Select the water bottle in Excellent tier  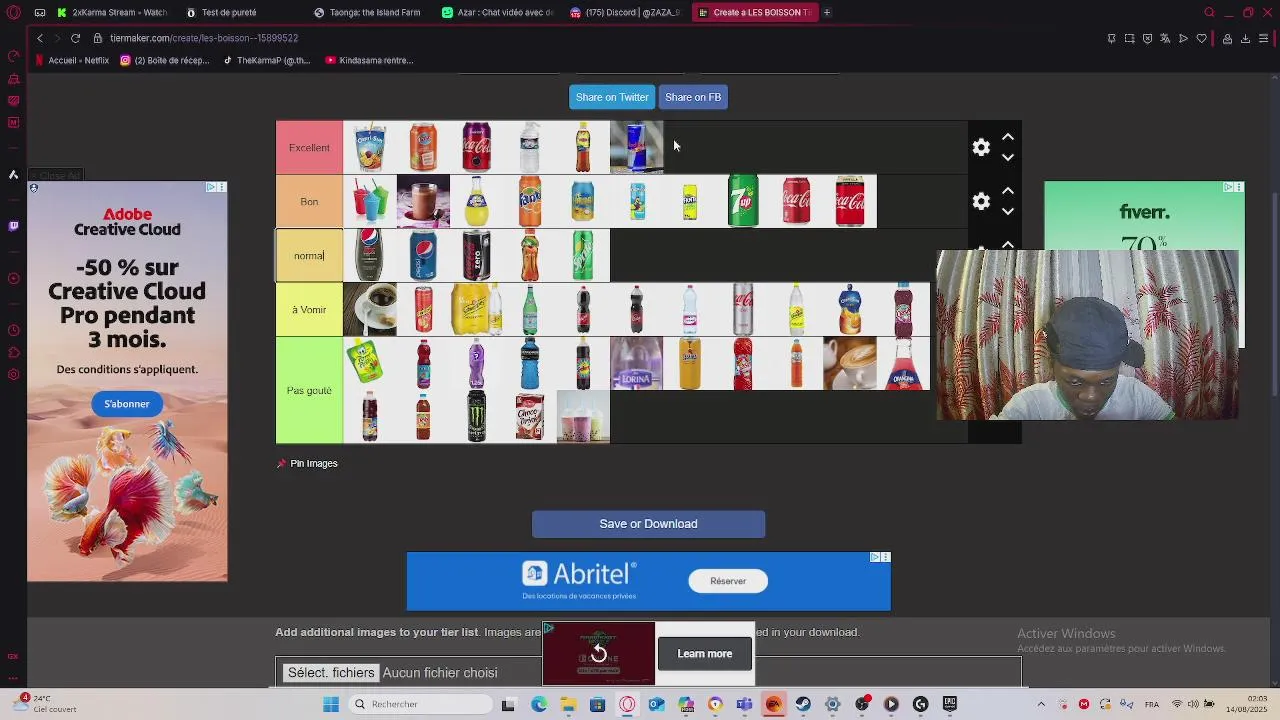pos(530,147)
